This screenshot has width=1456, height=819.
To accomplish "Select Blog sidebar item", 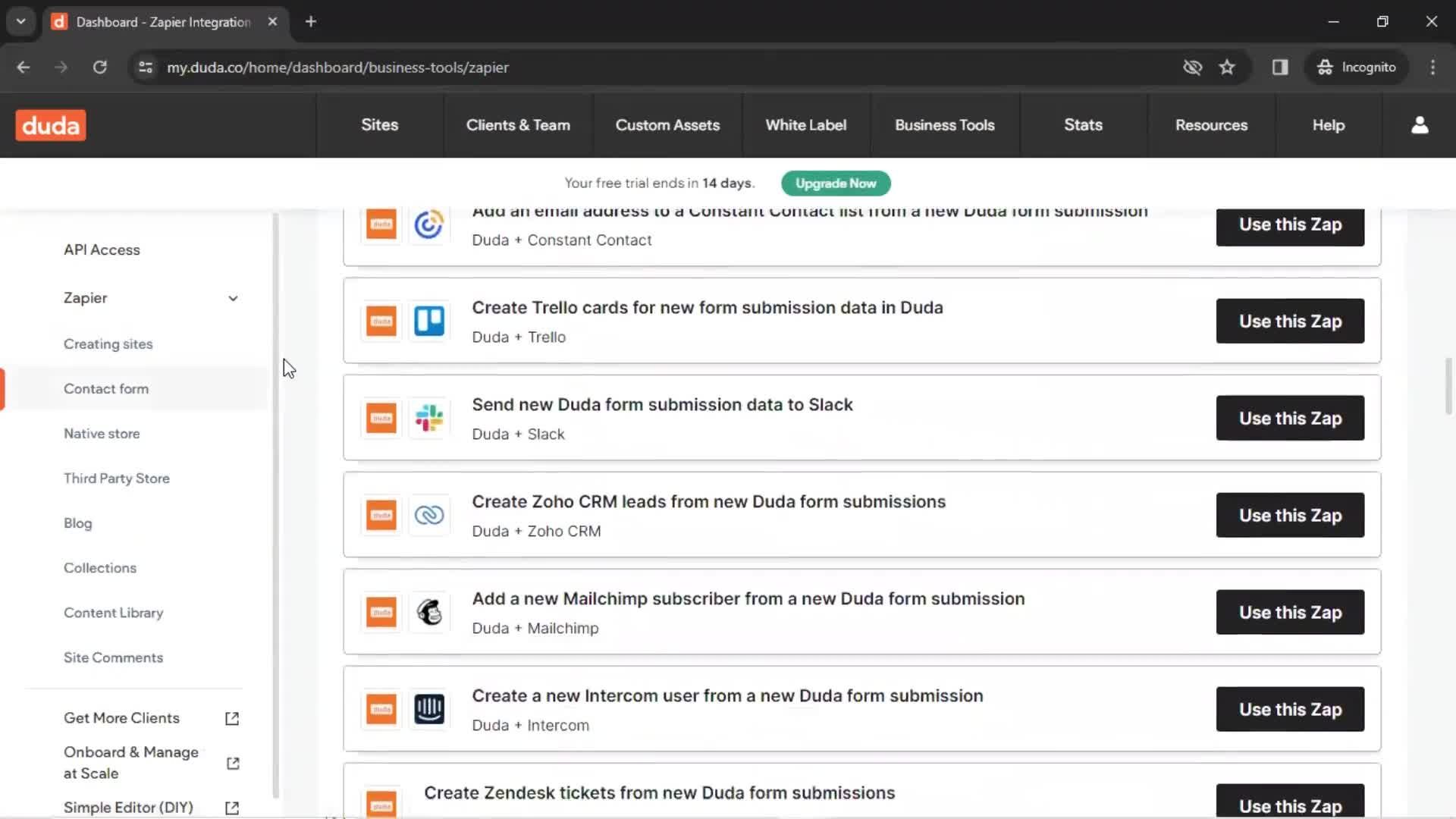I will pyautogui.click(x=77, y=522).
